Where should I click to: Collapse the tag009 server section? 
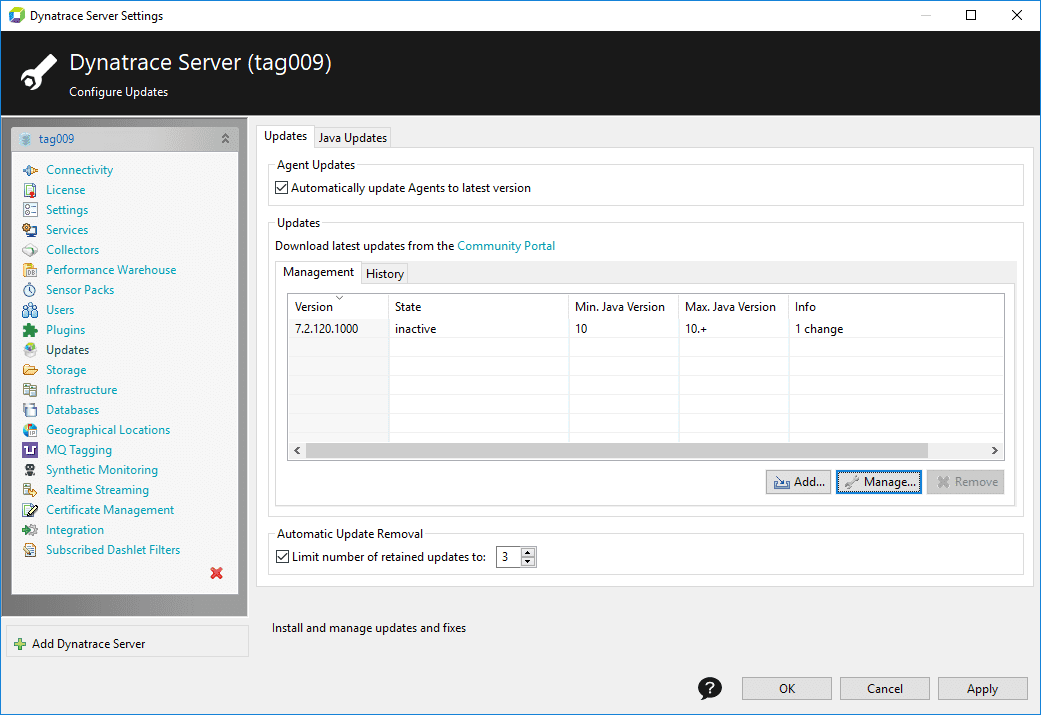pos(225,139)
